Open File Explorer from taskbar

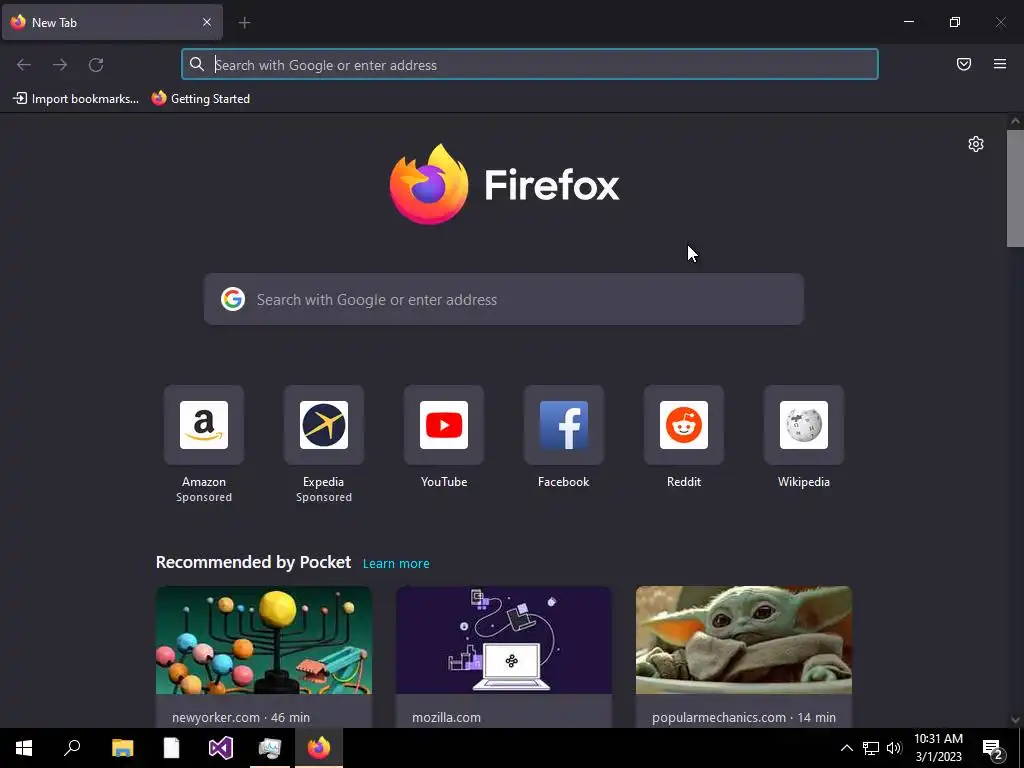[122, 748]
